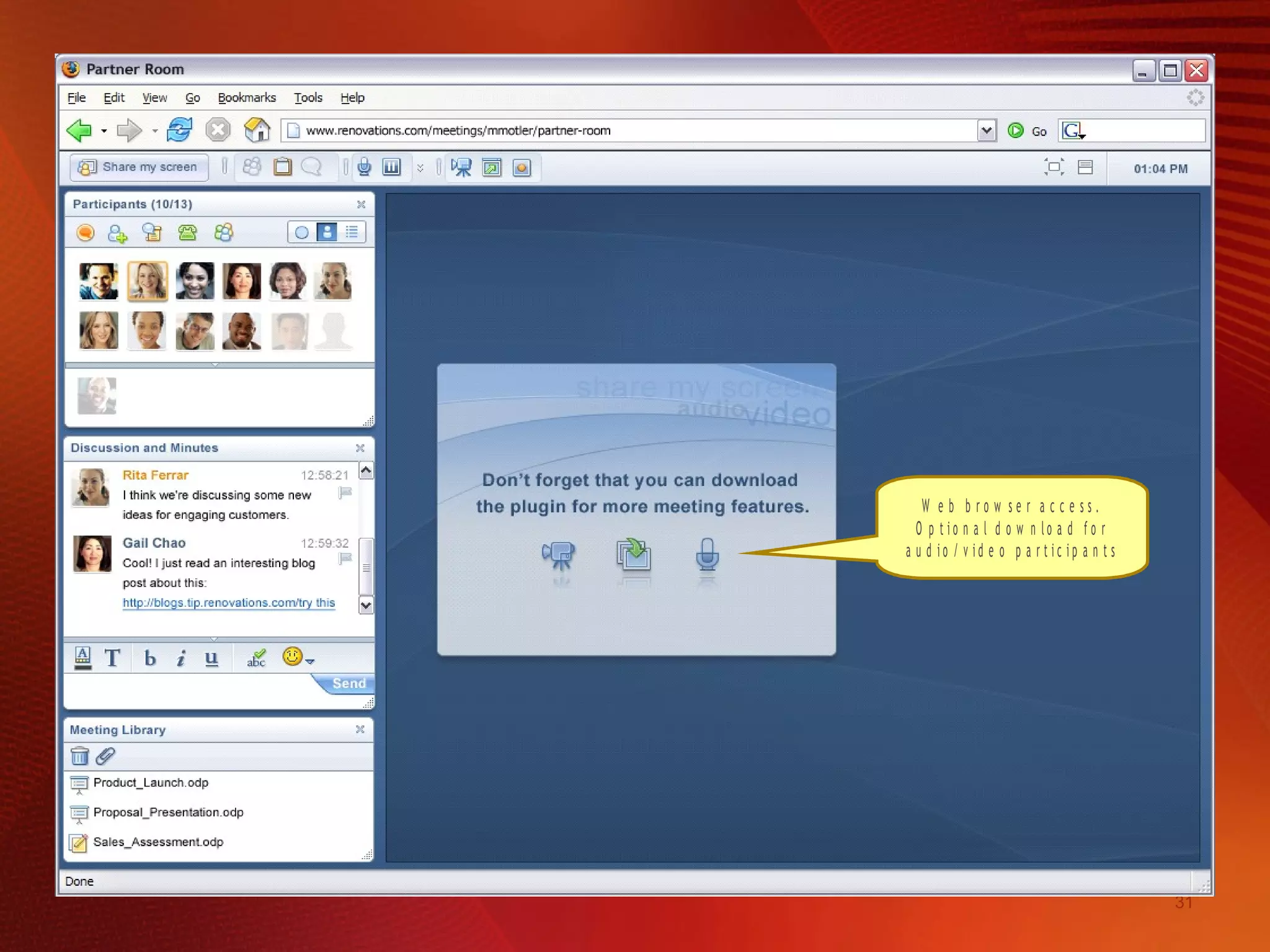The height and width of the screenshot is (952, 1270).
Task: Open the Tools menu
Action: click(308, 98)
